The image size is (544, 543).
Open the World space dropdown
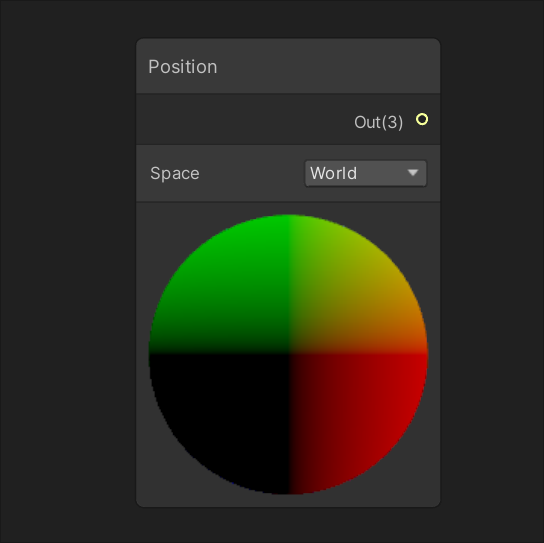pos(366,173)
